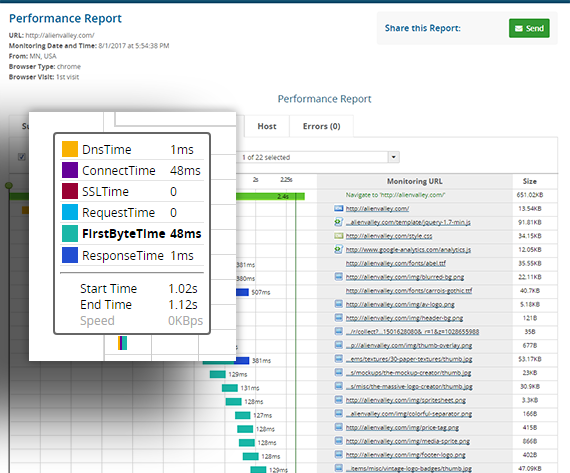Click the teal FirstByteTime color swatch

pyautogui.click(x=70, y=233)
